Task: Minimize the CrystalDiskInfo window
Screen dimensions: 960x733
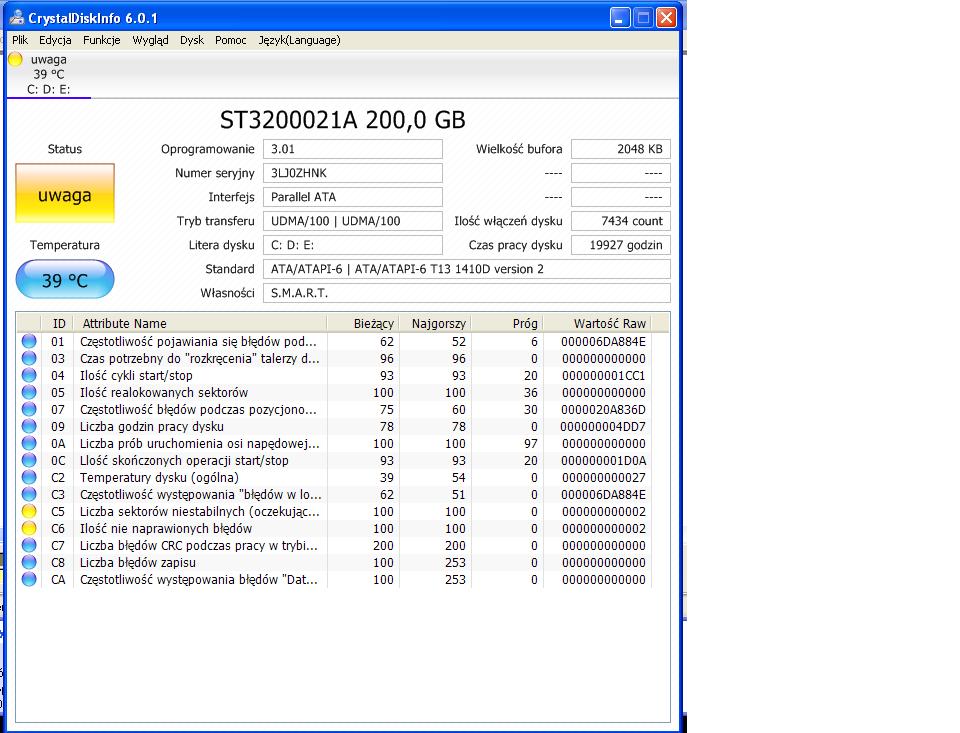Action: tap(620, 18)
